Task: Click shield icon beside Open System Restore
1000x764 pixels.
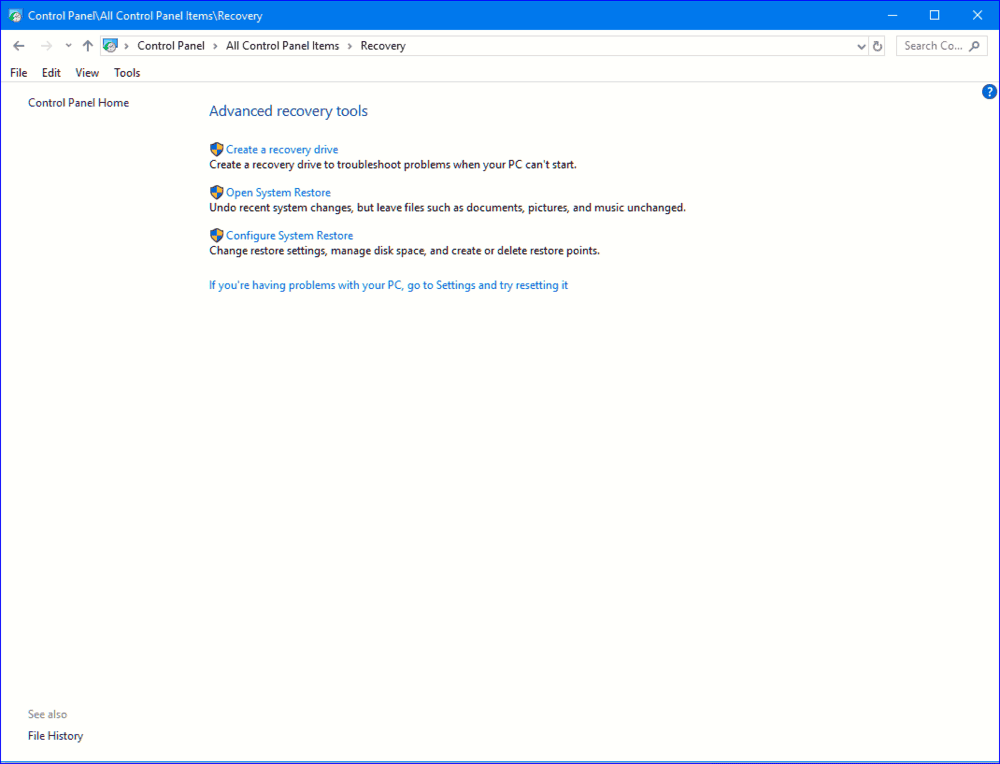Action: [216, 192]
